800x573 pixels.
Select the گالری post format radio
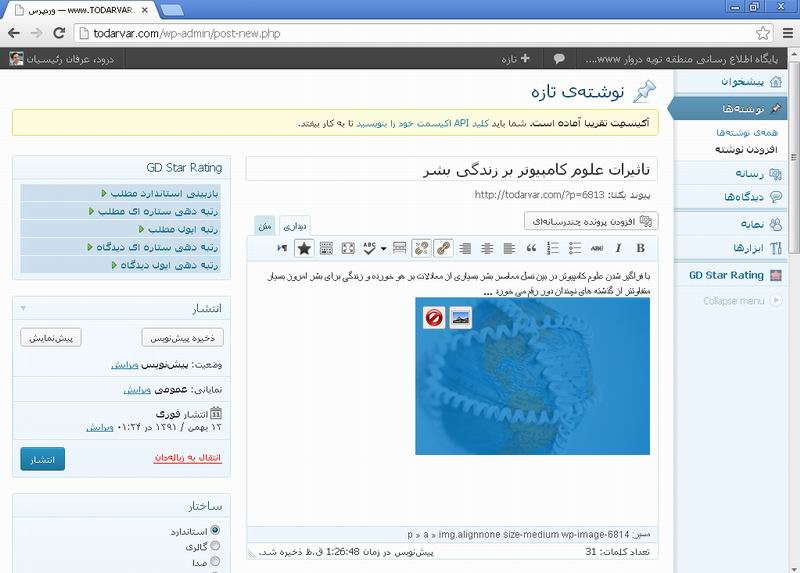[215, 545]
